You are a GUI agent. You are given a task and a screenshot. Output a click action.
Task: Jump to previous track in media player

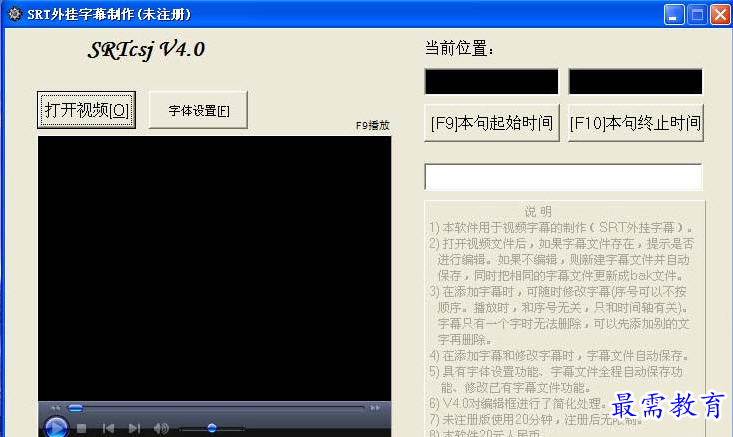(x=108, y=428)
